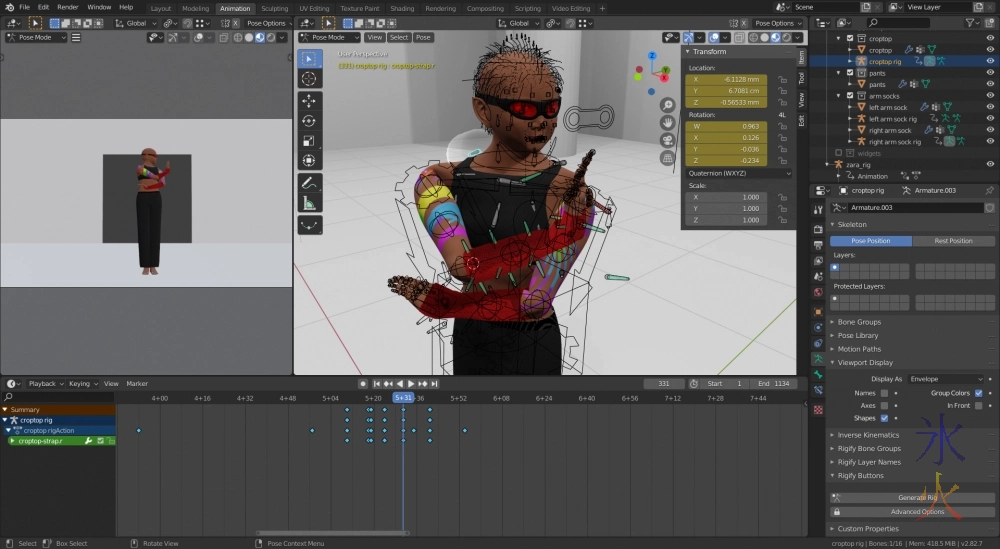This screenshot has width=1000, height=549.
Task: Select the Cursor tool in viewport toolbar
Action: coord(309,78)
